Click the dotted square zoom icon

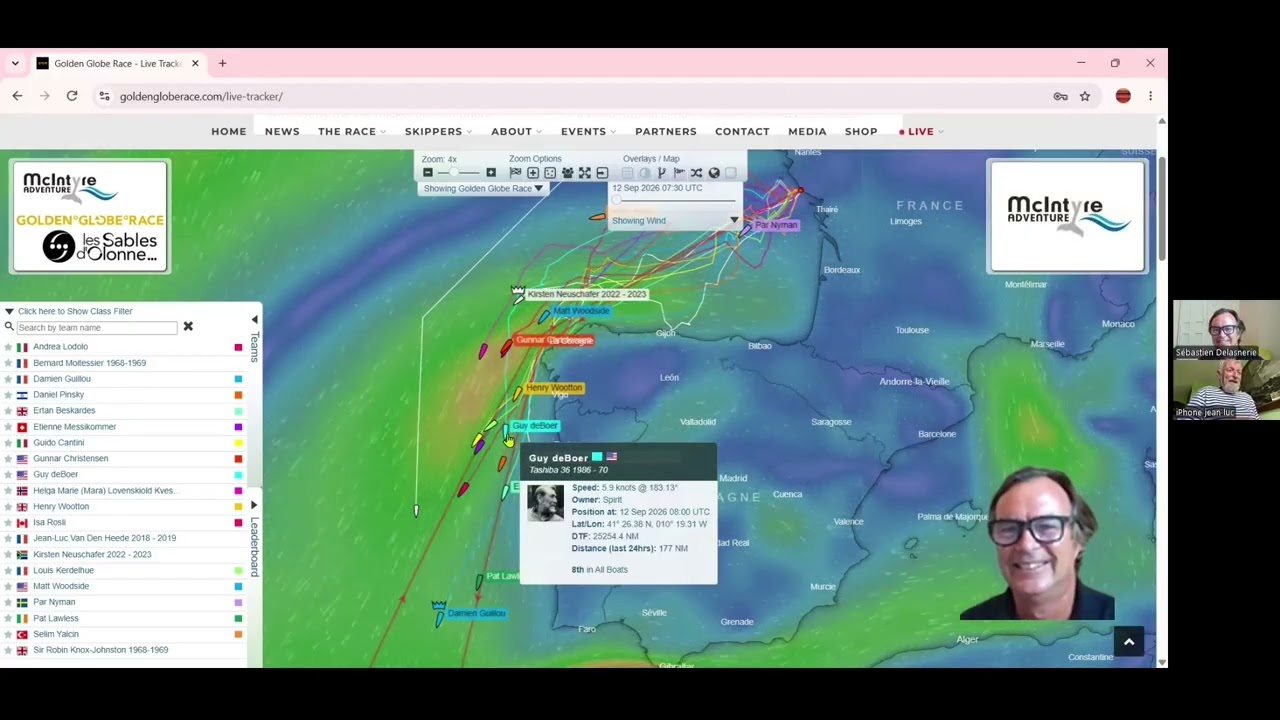coord(550,173)
